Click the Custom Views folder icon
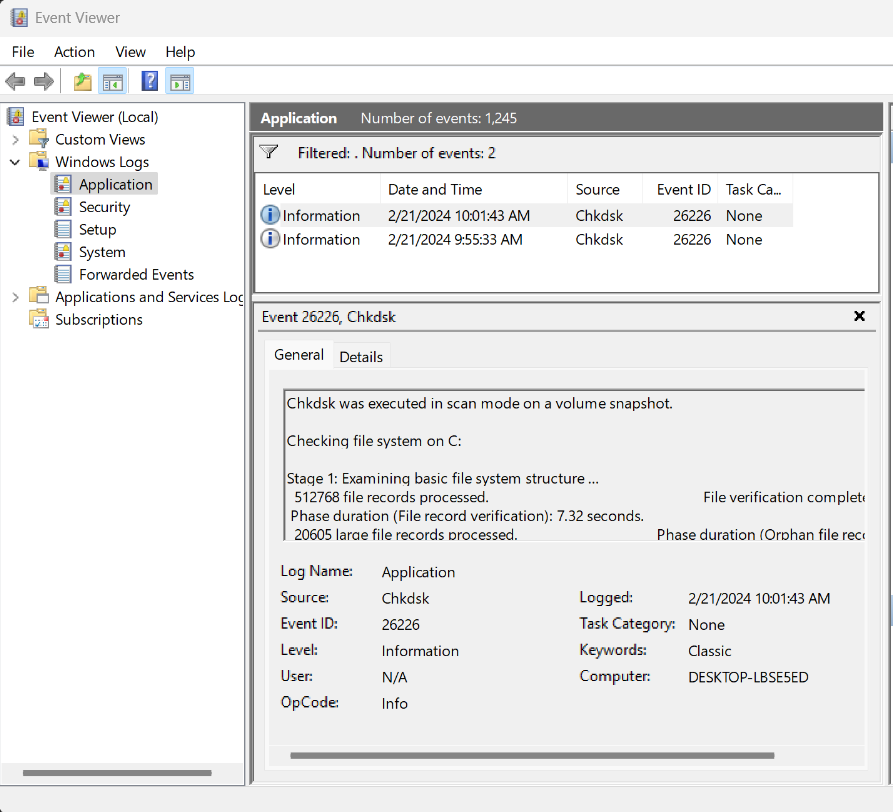Image resolution: width=893 pixels, height=812 pixels. tap(39, 139)
